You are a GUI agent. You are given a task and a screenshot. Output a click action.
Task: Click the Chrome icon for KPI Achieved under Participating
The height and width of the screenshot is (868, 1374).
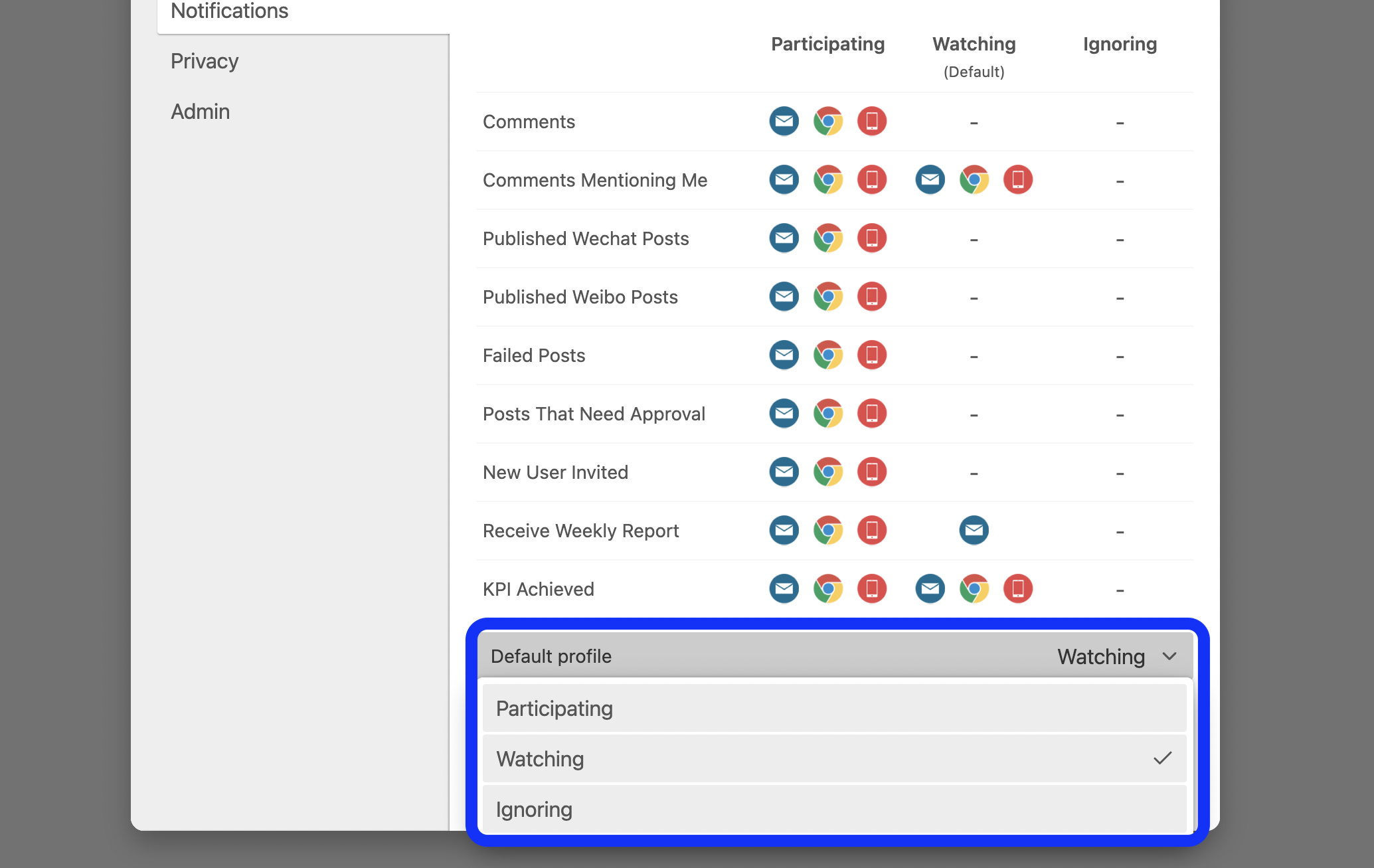pos(828,589)
